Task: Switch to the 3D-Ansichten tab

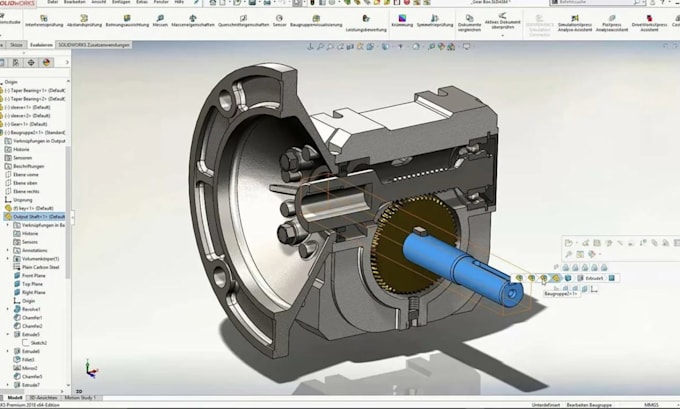Action: point(43,398)
